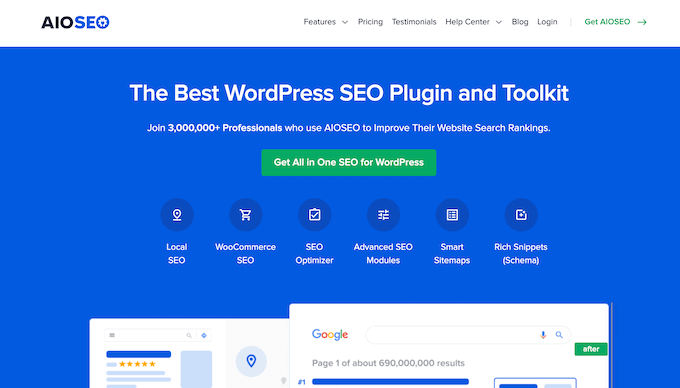Viewport: 680px width, 388px height.
Task: Click the '3,000,000+ Professionals' text
Action: [225, 128]
